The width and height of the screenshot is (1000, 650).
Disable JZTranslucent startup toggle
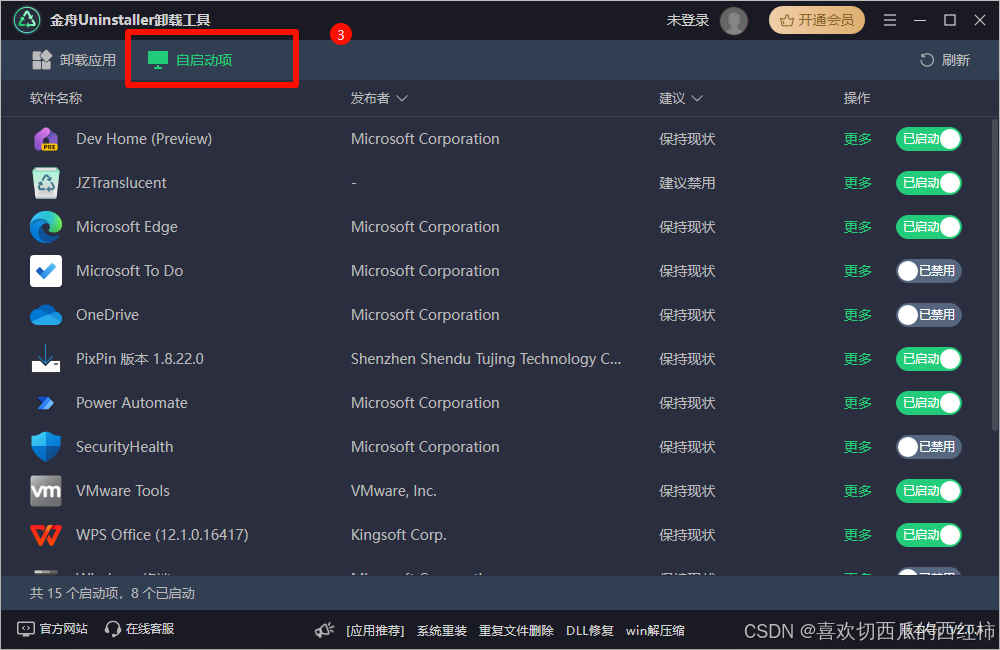point(929,183)
